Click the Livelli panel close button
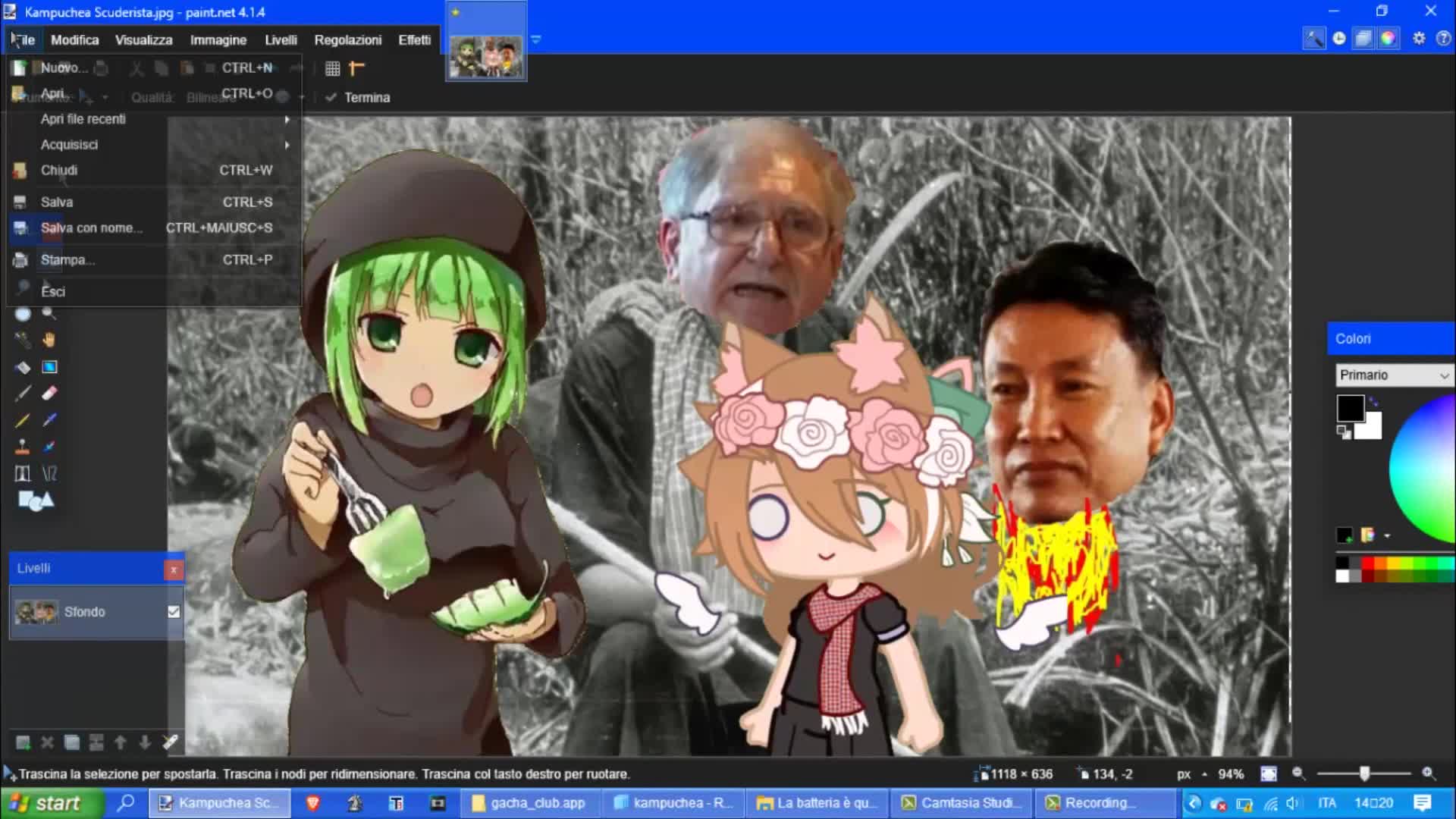This screenshot has height=819, width=1456. pos(174,569)
